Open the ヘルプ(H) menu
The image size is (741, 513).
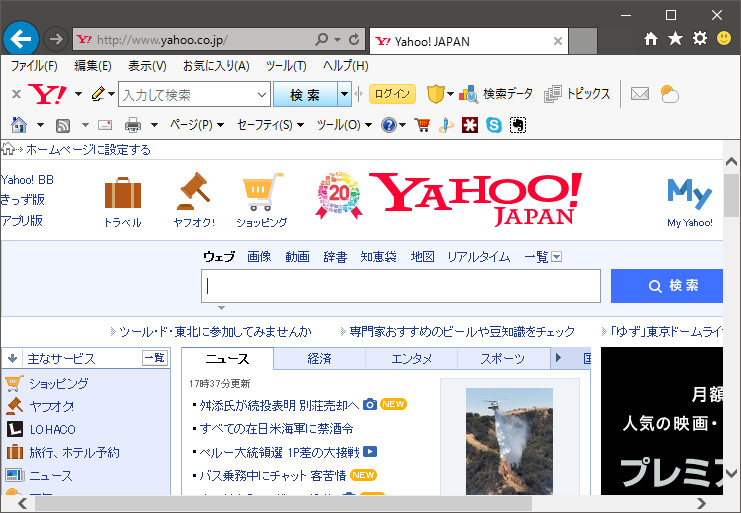(x=345, y=66)
